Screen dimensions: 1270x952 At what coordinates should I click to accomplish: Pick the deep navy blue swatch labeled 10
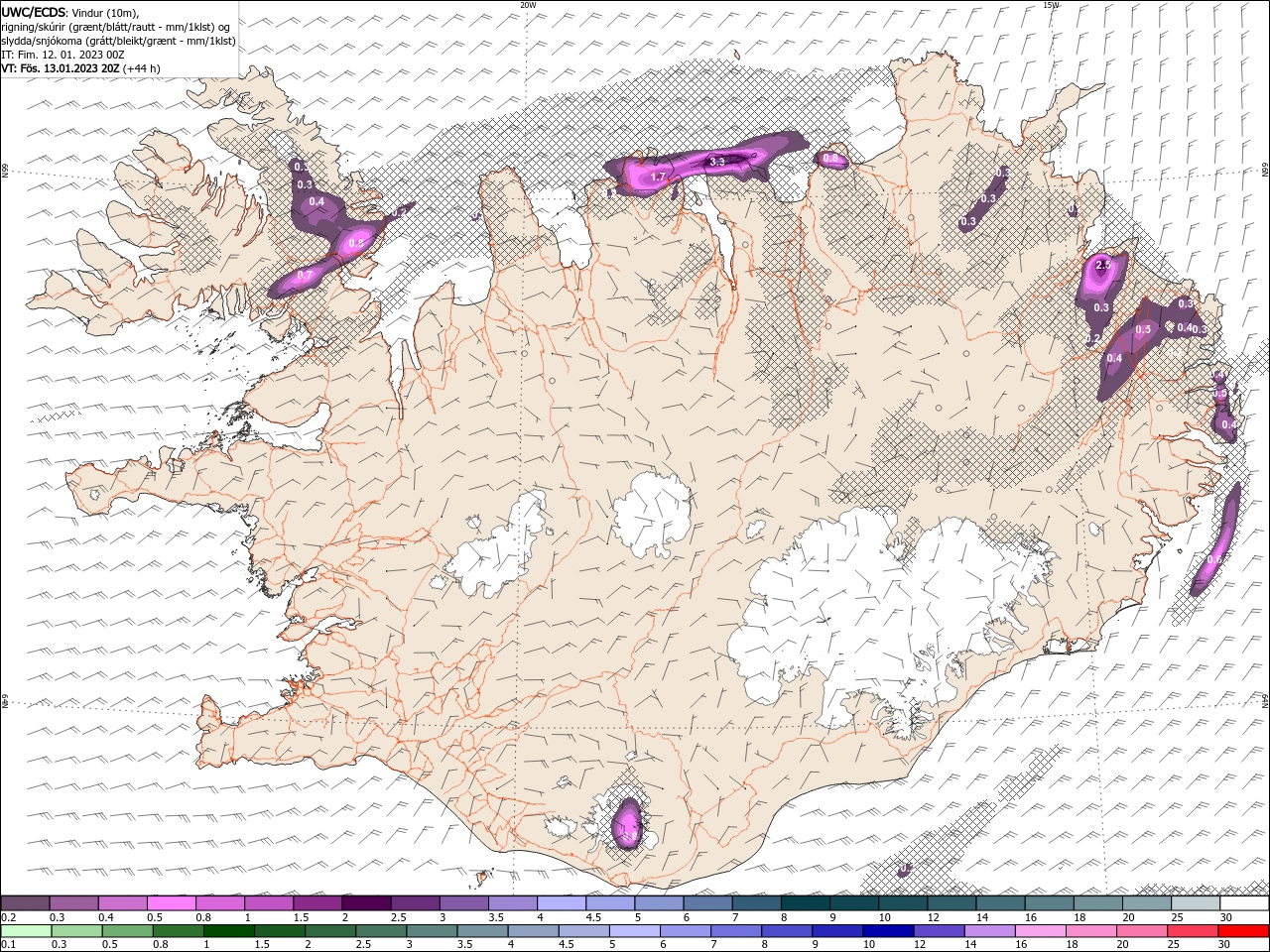click(887, 931)
